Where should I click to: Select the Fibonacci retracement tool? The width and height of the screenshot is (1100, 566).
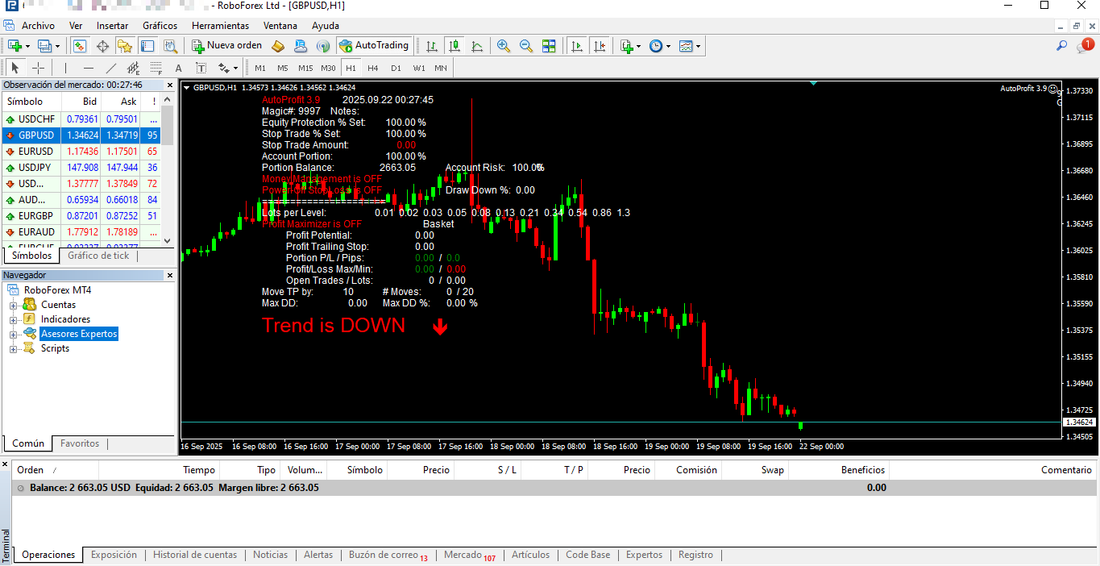tap(156, 68)
